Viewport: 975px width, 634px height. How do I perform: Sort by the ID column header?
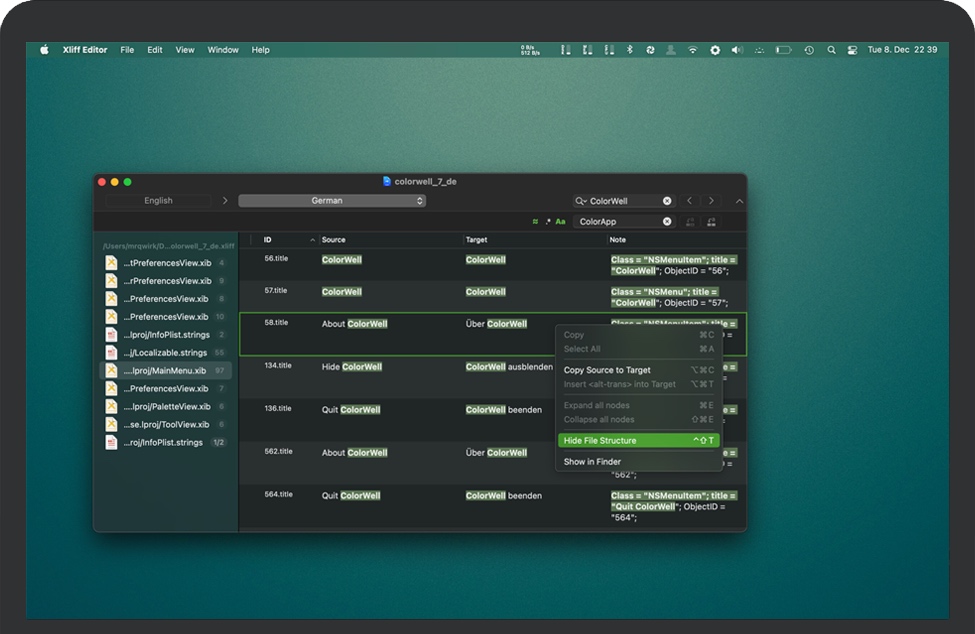286,240
